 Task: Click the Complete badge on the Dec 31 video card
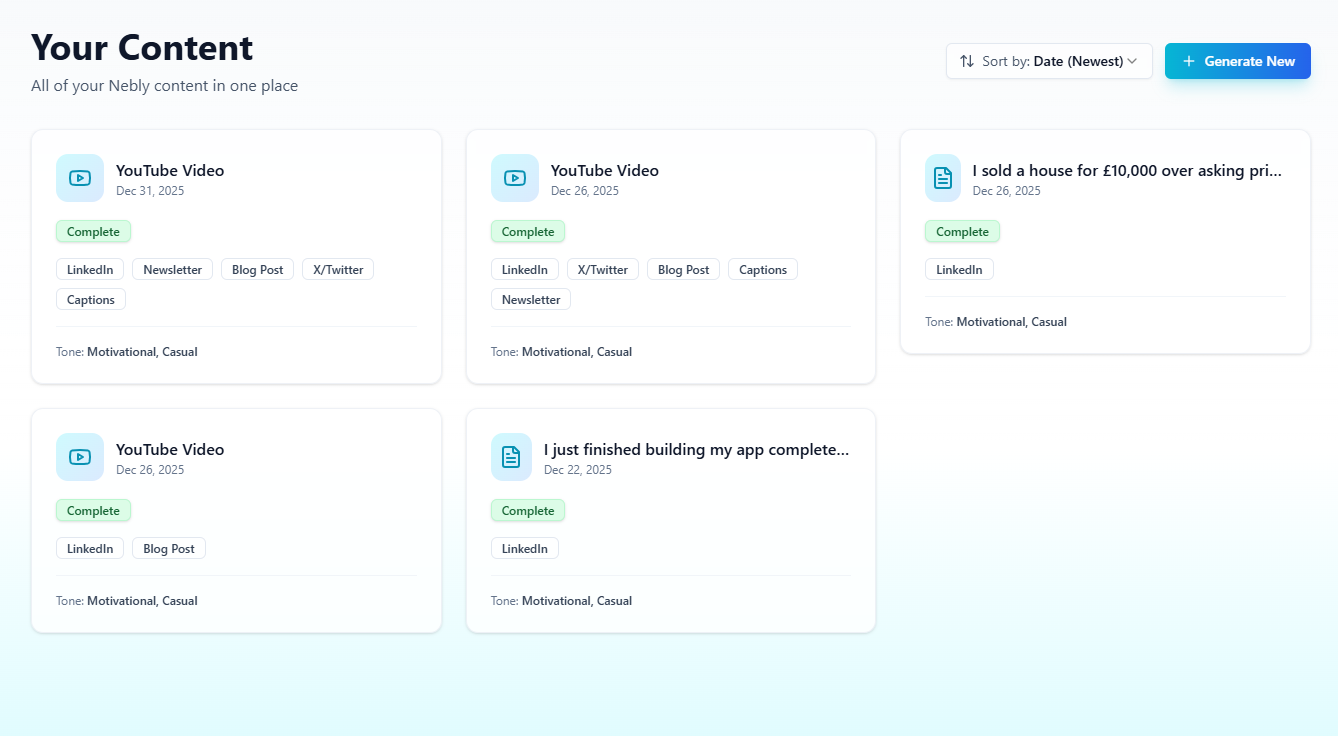coord(93,231)
